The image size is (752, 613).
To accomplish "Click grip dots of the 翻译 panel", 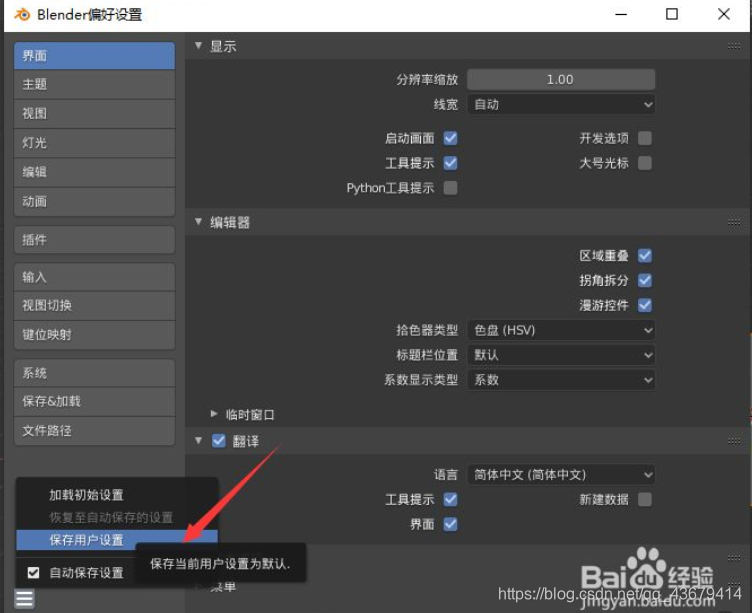I will click(x=734, y=441).
